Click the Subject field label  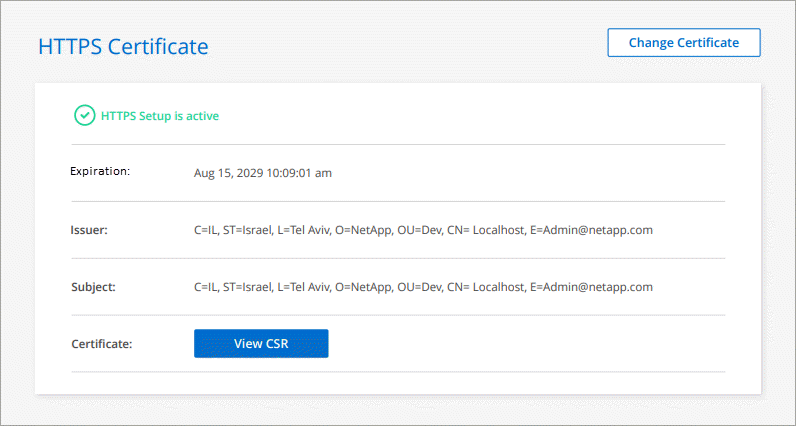pyautogui.click(x=92, y=286)
